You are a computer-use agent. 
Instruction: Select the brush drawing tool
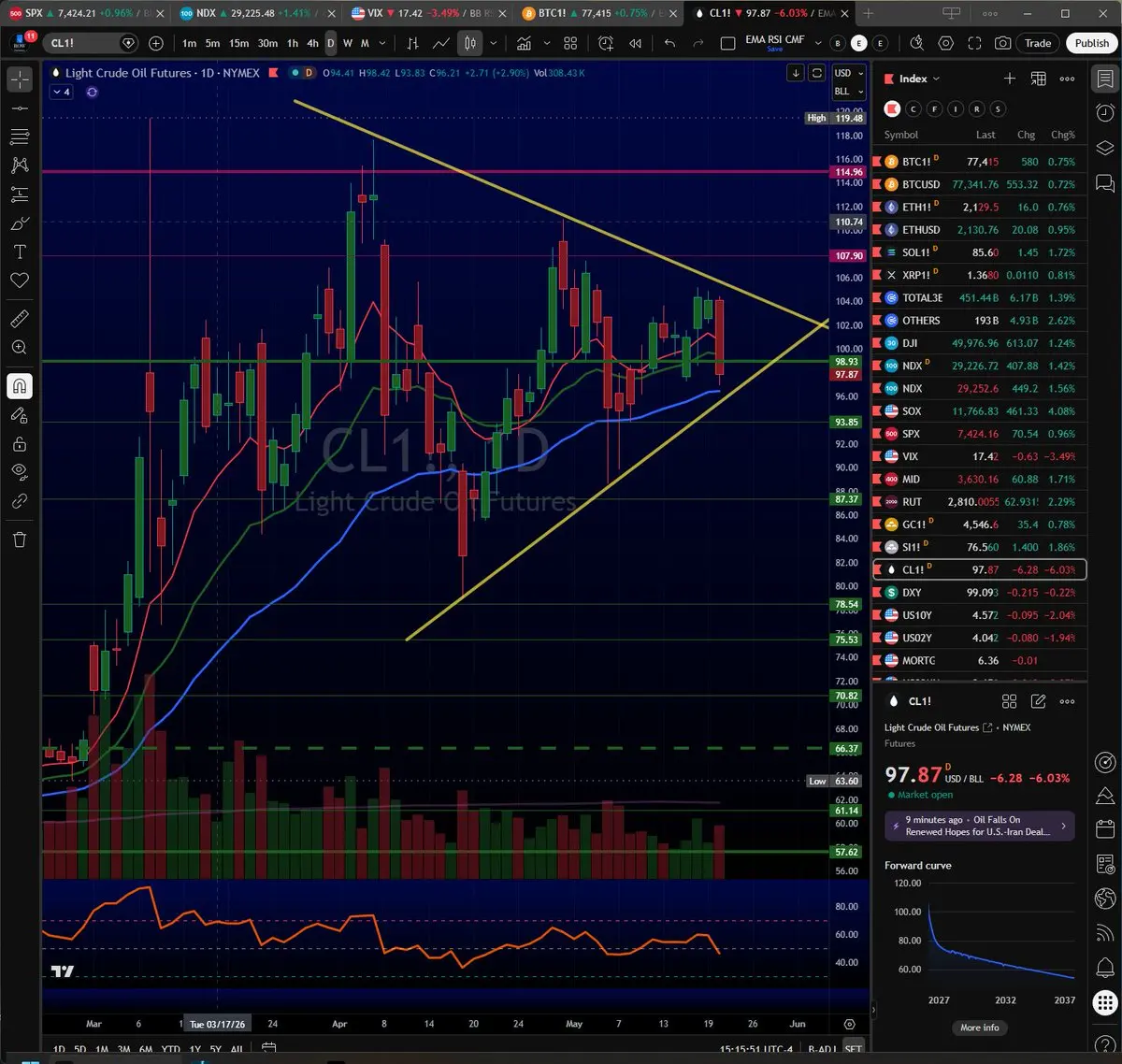(20, 223)
